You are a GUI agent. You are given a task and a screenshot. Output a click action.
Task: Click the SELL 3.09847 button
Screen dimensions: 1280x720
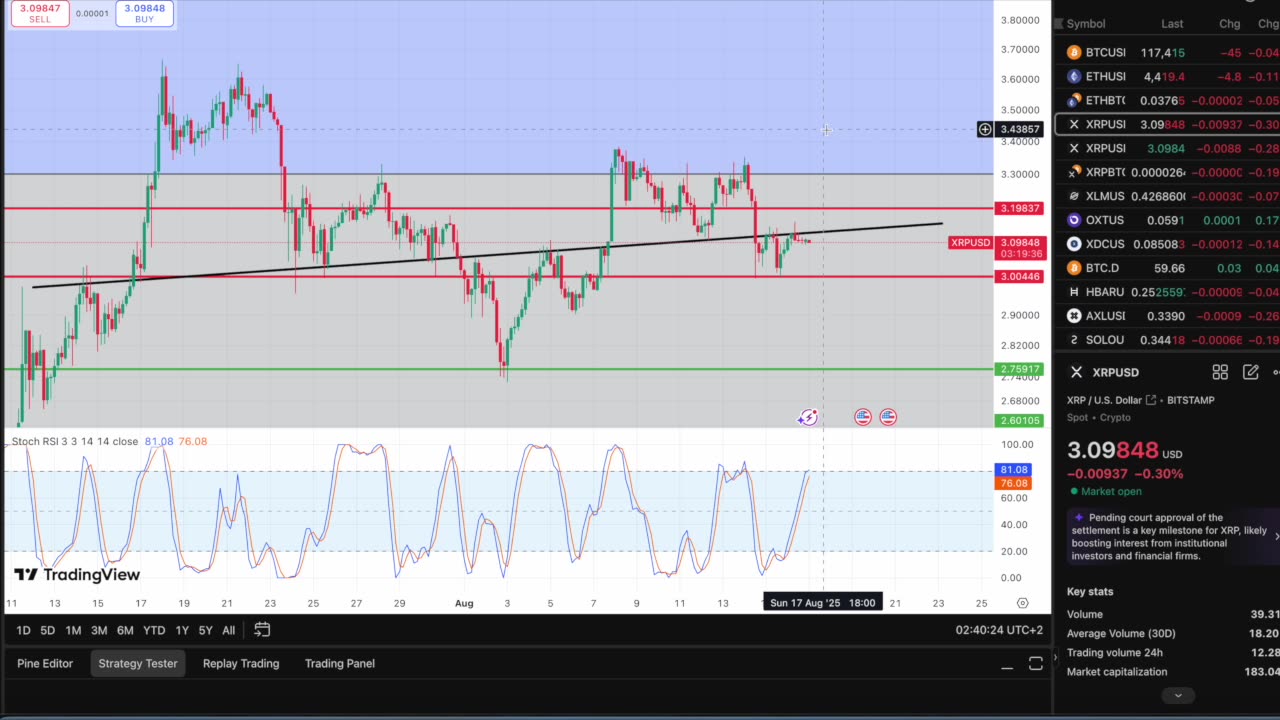40,13
